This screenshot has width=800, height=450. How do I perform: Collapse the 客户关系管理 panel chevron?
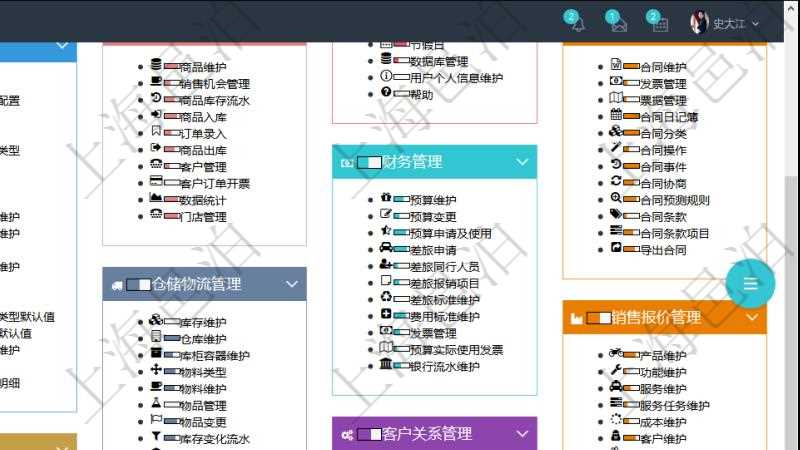pyautogui.click(x=522, y=434)
